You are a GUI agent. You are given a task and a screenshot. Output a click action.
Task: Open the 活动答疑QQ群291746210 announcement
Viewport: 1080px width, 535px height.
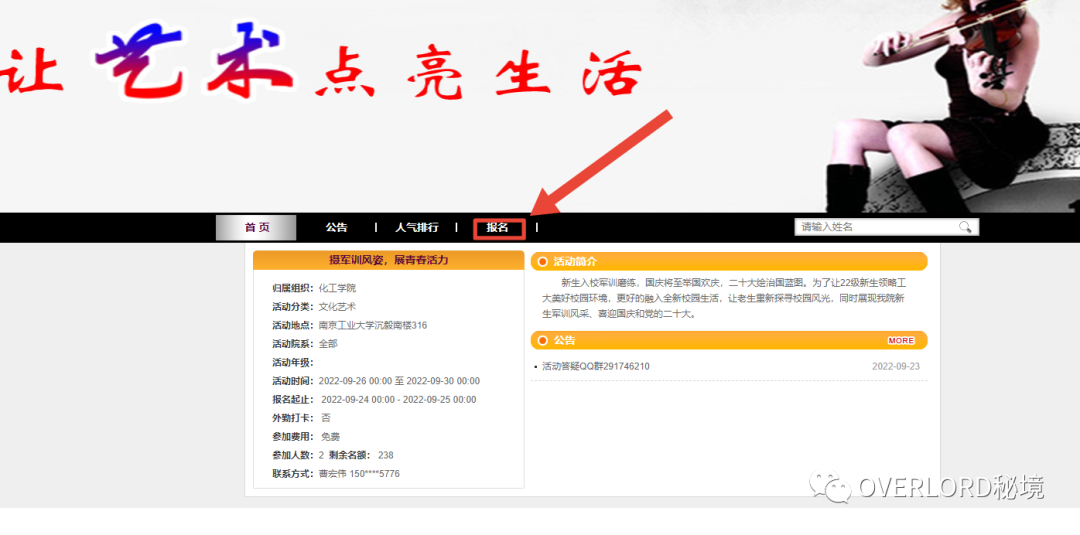595,367
